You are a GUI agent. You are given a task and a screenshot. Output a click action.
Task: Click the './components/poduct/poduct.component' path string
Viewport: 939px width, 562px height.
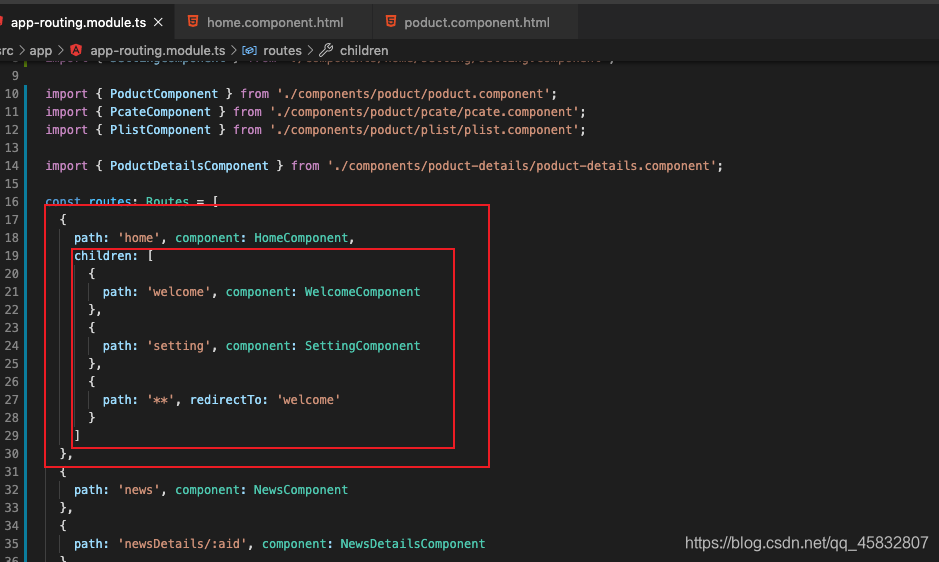tap(413, 93)
